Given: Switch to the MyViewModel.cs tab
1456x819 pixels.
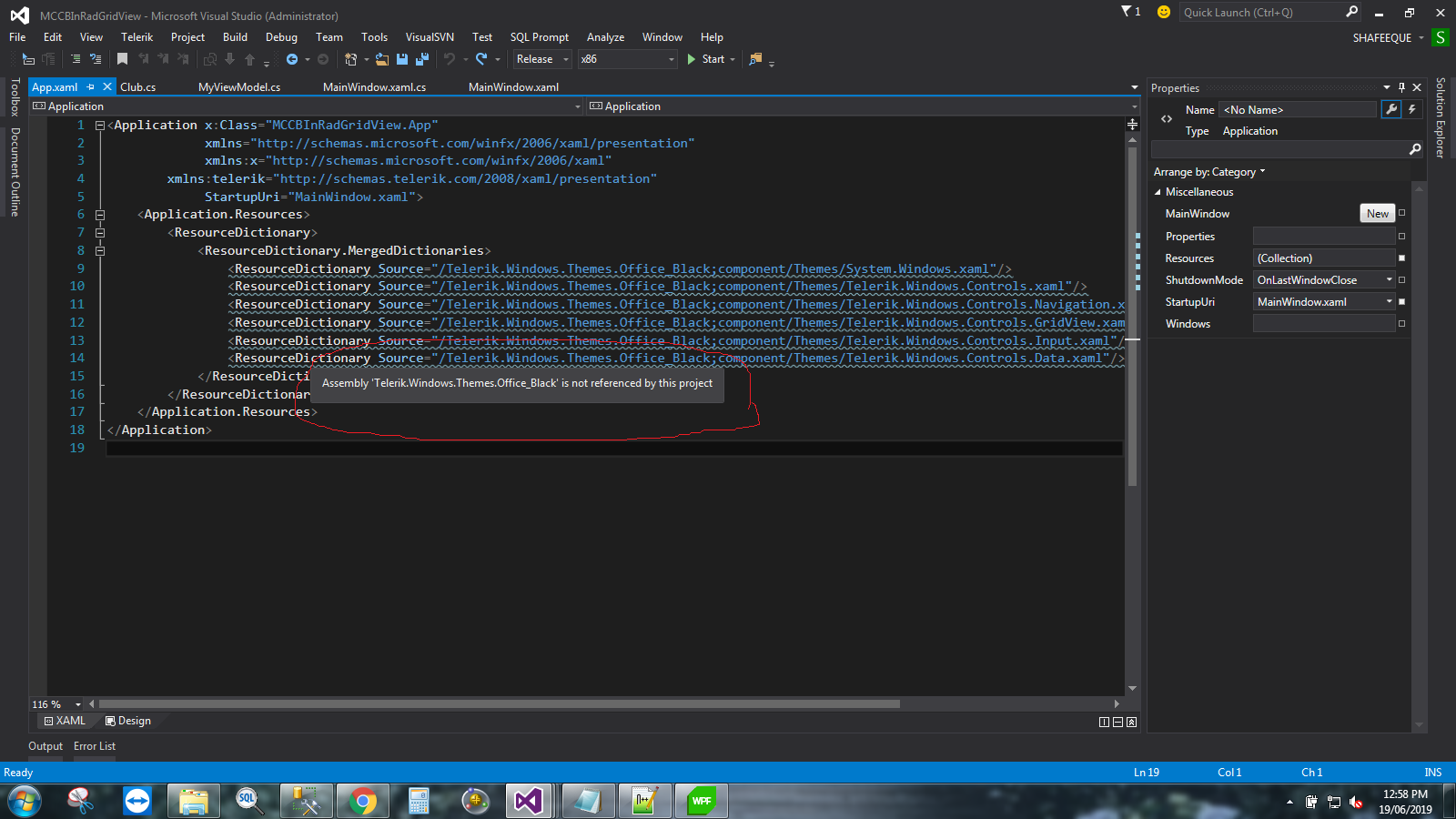Looking at the screenshot, I should click(x=239, y=87).
